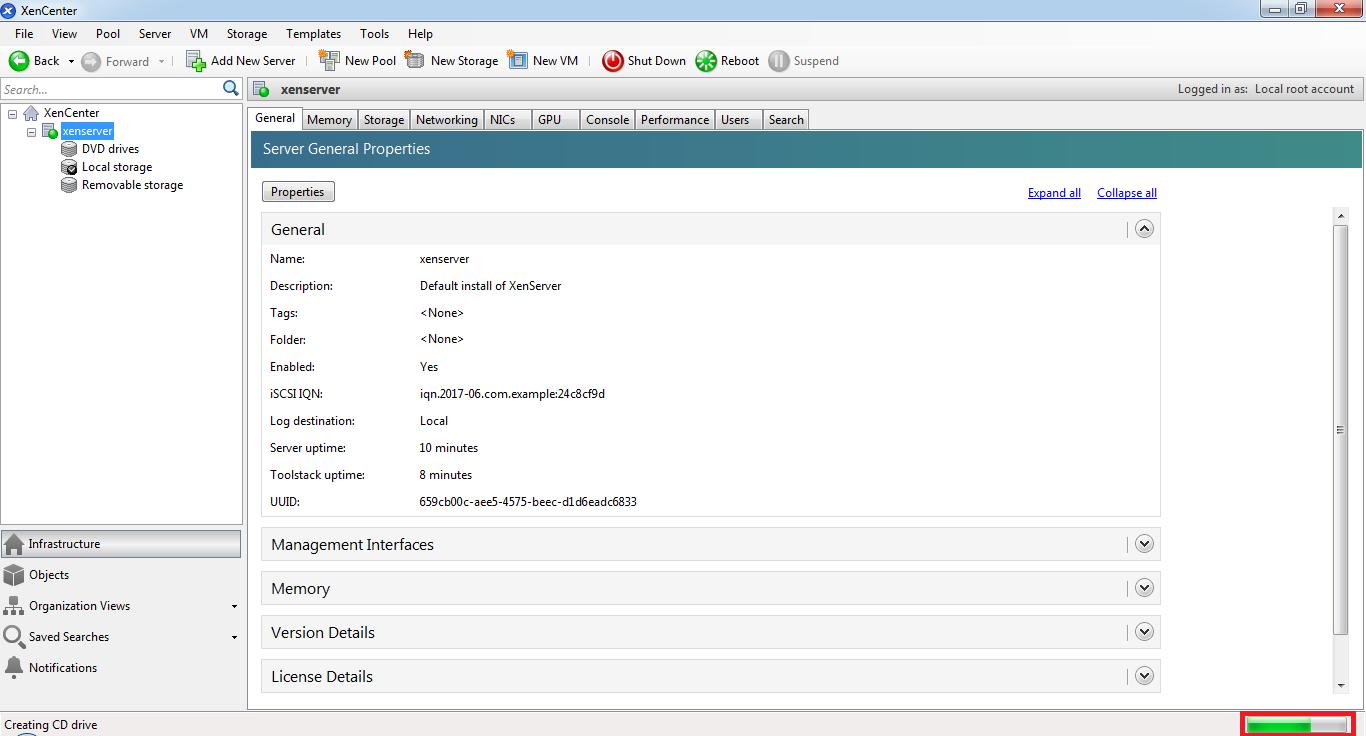Click the New VM toolbar icon
The image size is (1366, 736).
pos(517,61)
